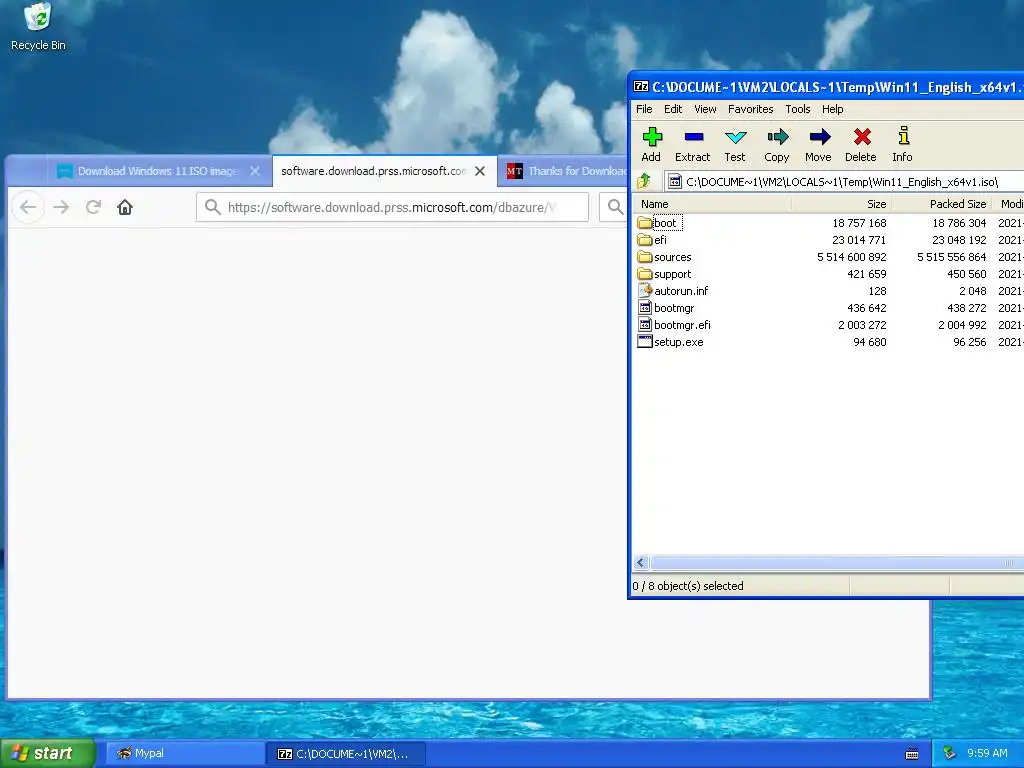Viewport: 1024px width, 768px height.
Task: Open the View menu in 7-Zip
Action: [x=705, y=109]
